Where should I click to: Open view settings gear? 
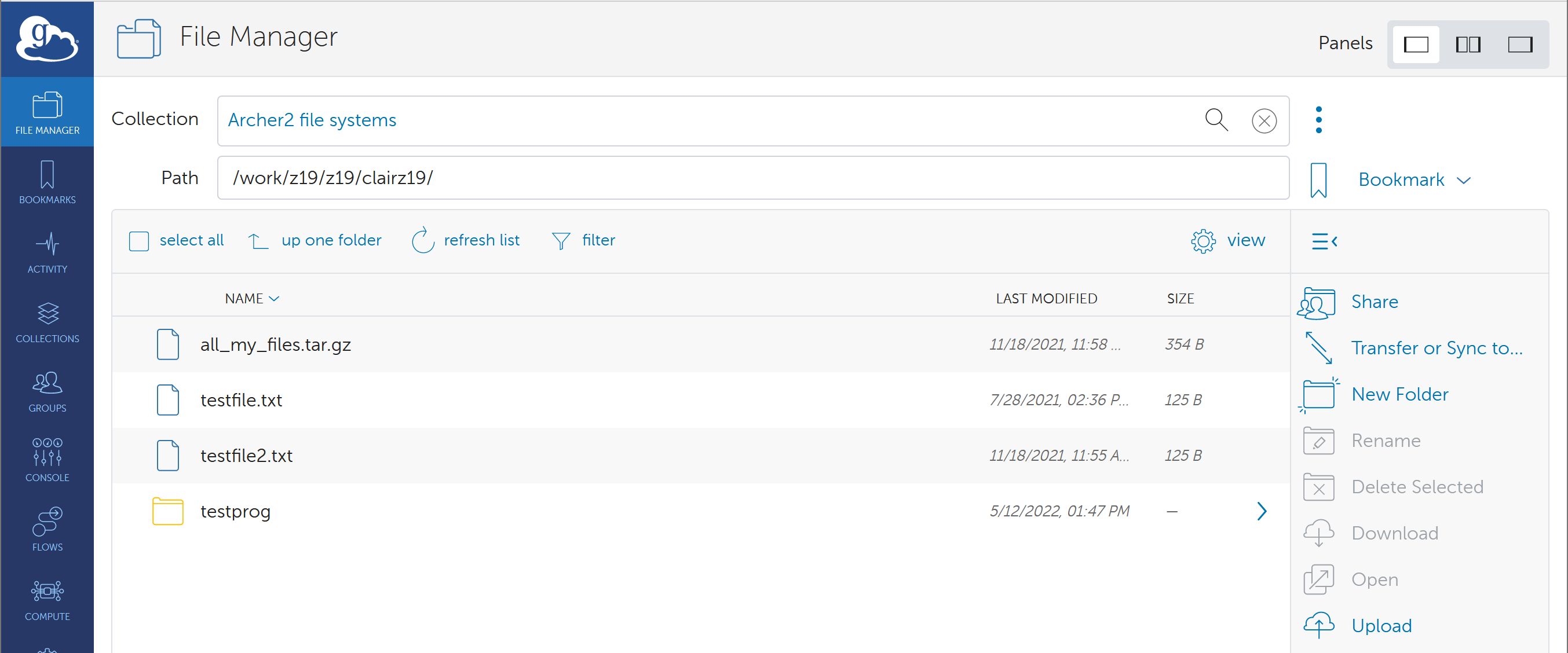pos(1228,240)
